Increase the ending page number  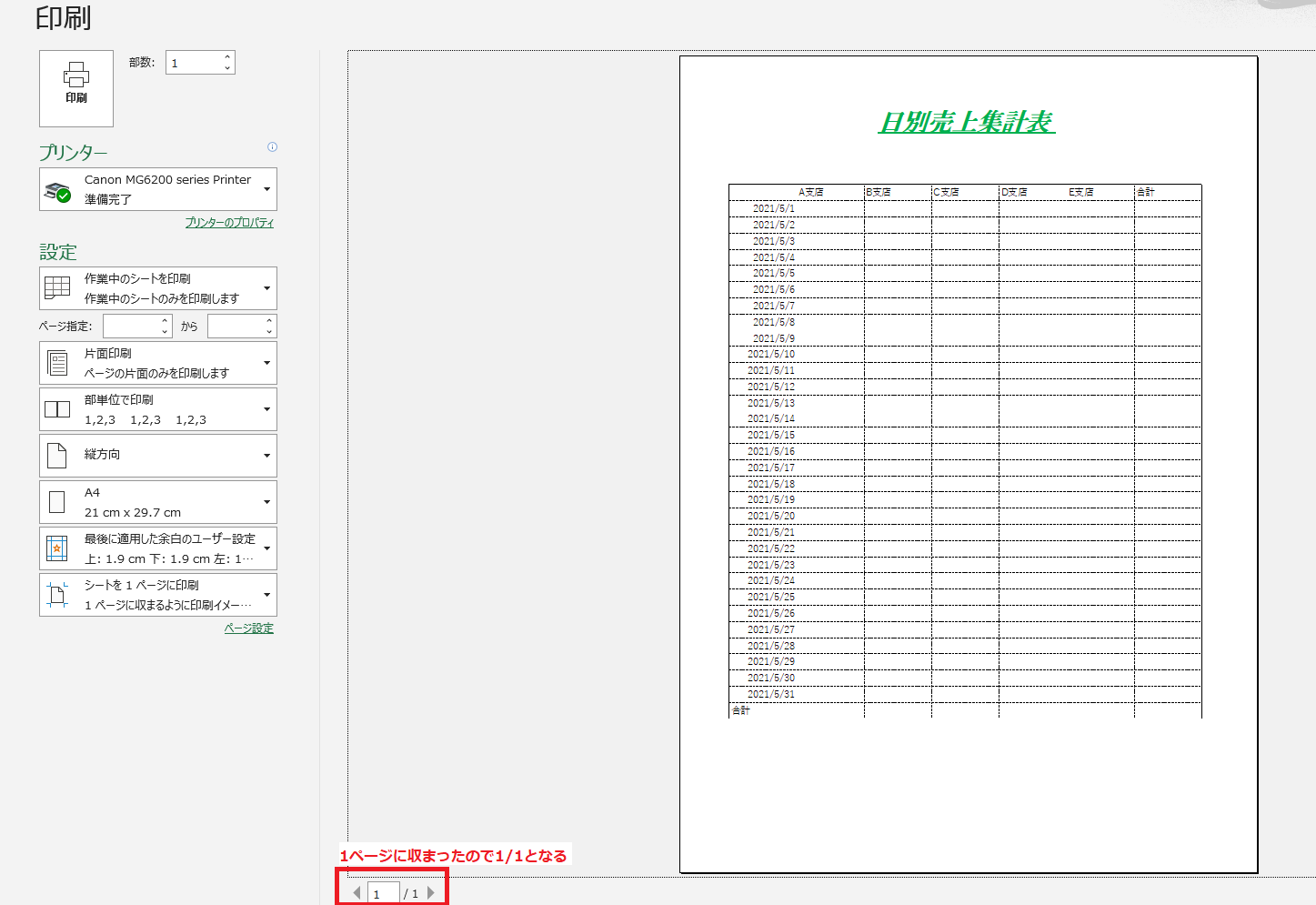(269, 321)
